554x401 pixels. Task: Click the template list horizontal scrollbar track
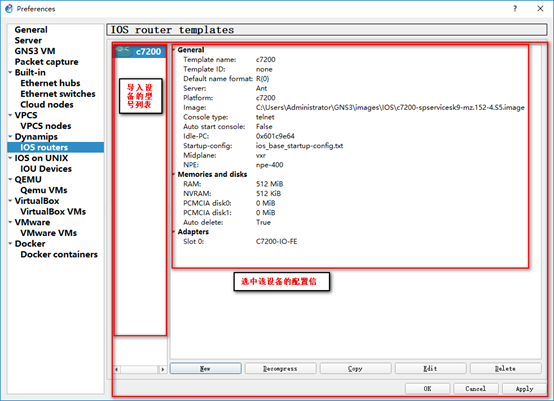(140, 370)
